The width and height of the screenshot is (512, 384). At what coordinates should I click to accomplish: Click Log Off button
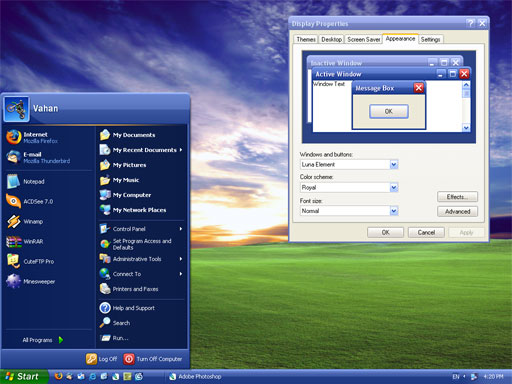coord(101,359)
